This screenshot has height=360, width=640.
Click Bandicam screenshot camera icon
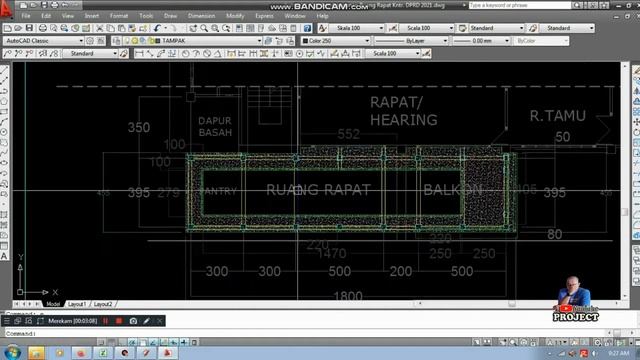tap(133, 321)
